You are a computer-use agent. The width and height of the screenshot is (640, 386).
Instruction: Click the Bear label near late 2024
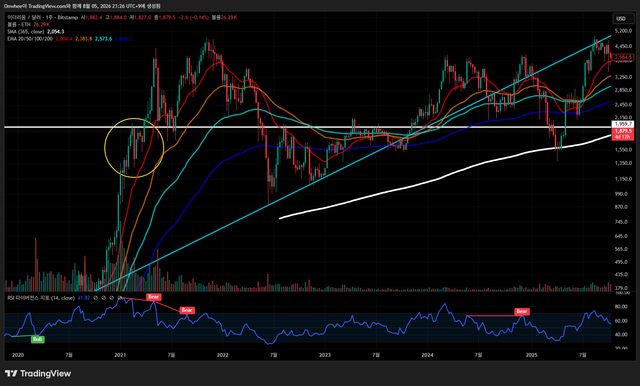click(522, 311)
